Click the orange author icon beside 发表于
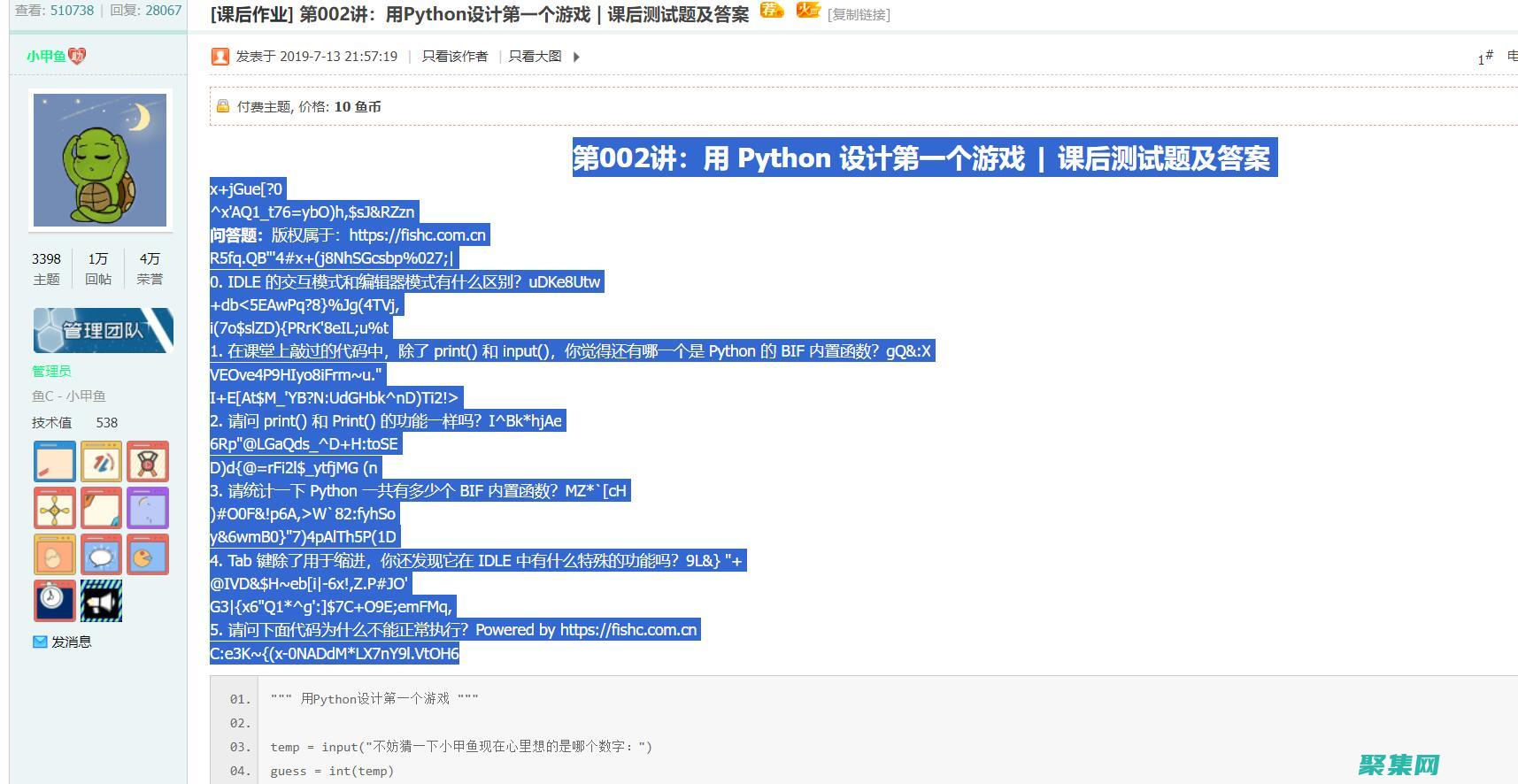The width and height of the screenshot is (1518, 784). coord(220,57)
